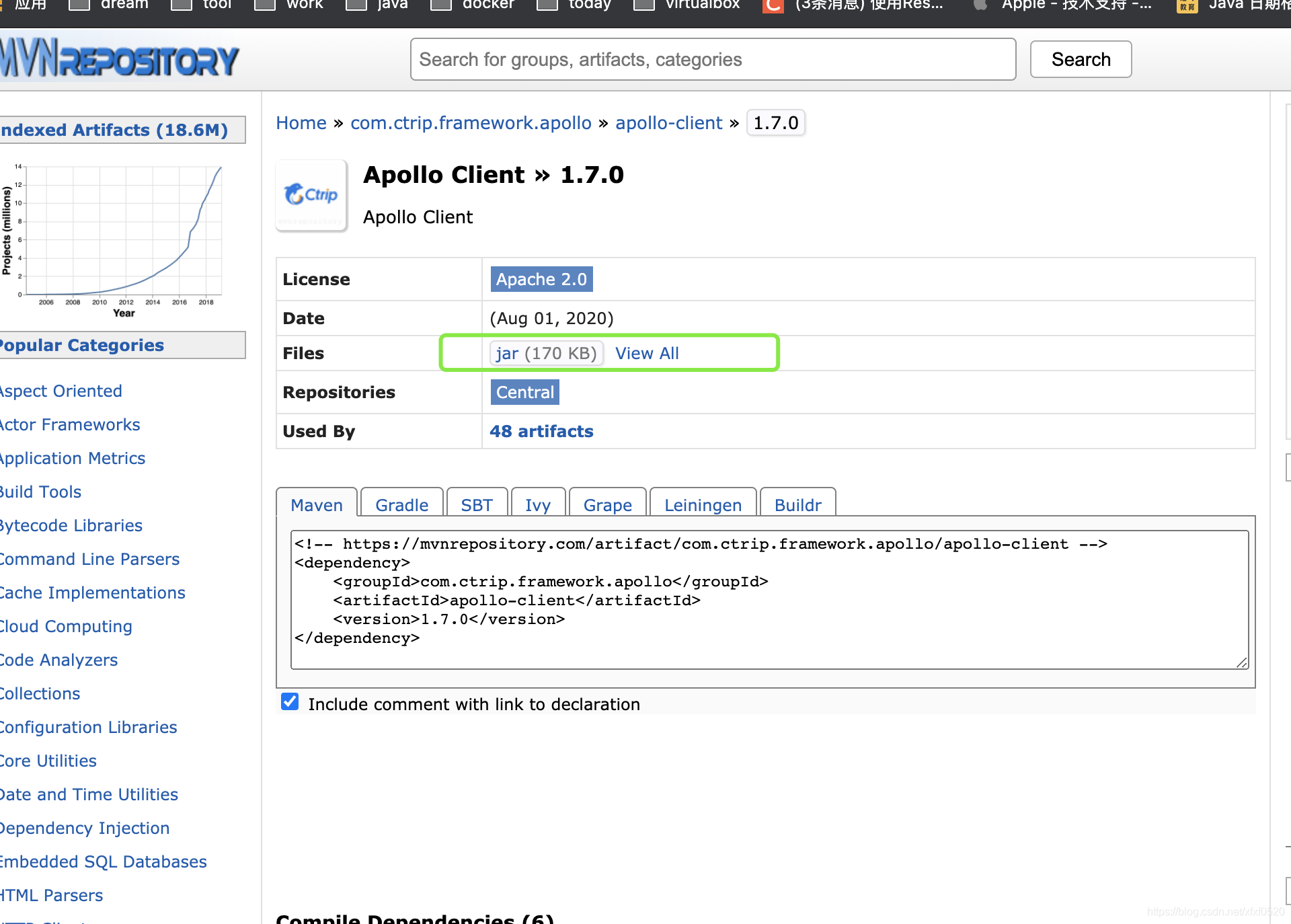Click the Popular Categories heading
The height and width of the screenshot is (924, 1291).
pyautogui.click(x=82, y=345)
